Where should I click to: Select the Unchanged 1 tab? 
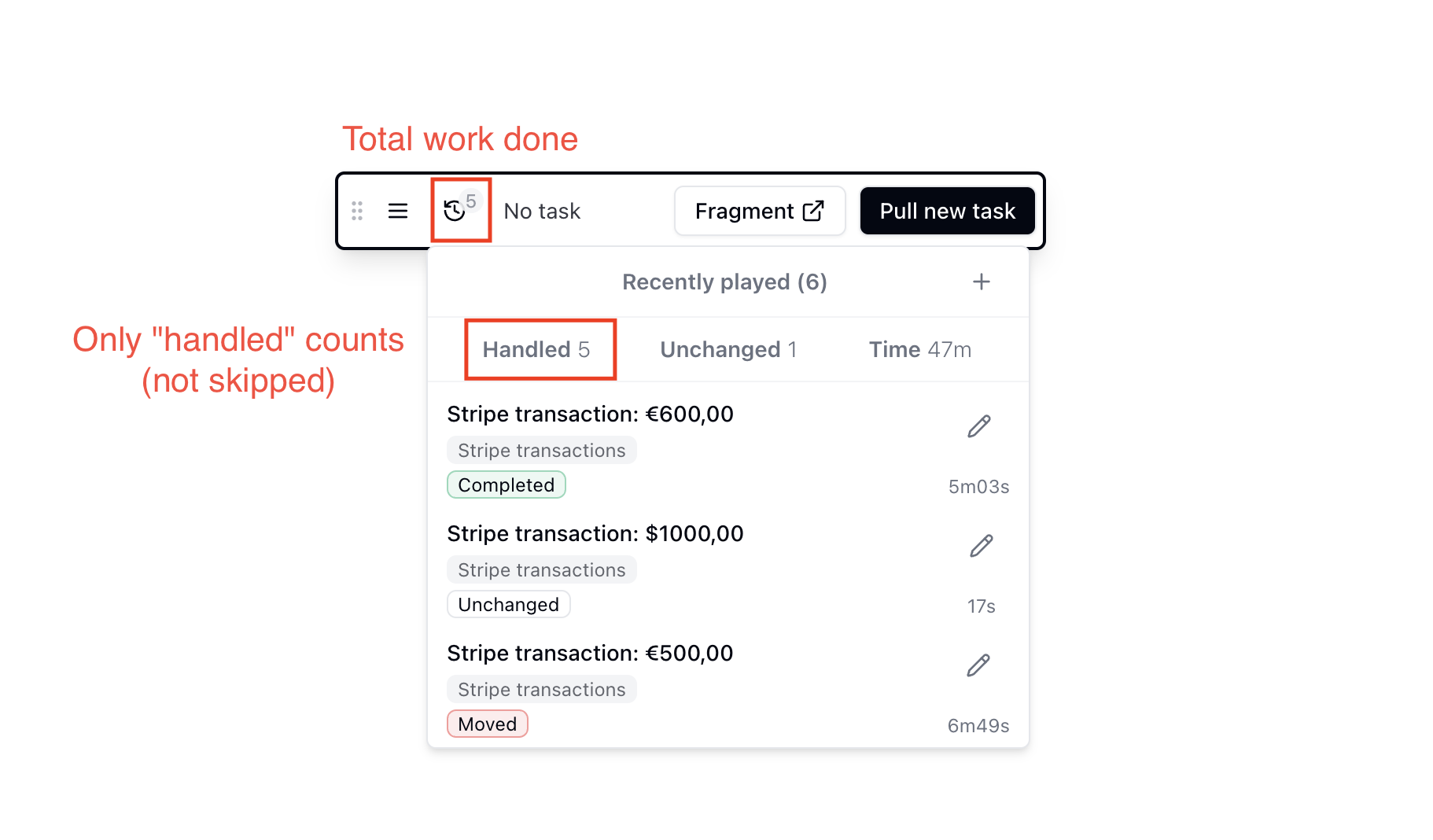728,349
